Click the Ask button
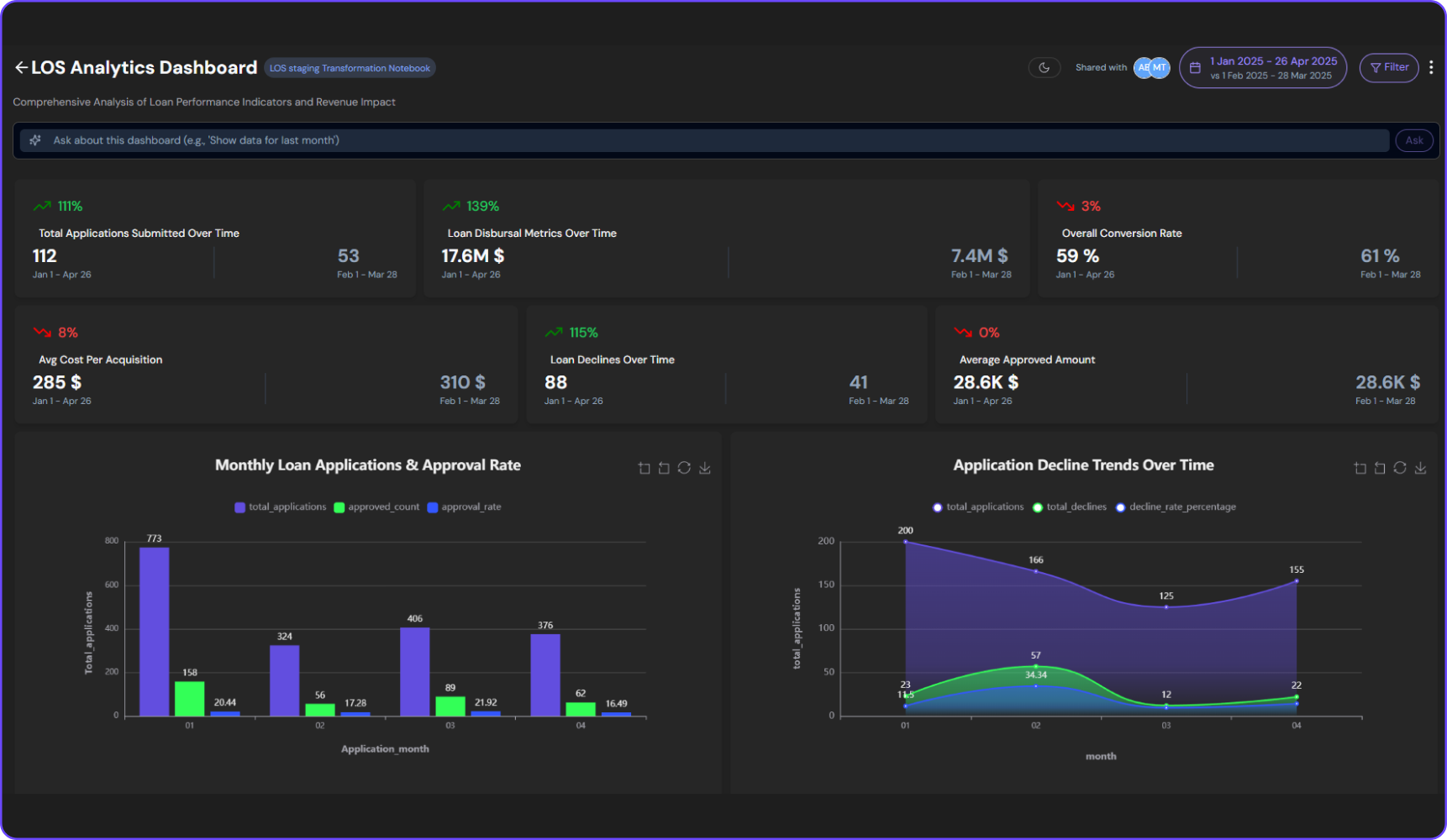The height and width of the screenshot is (840, 1447). coord(1414,140)
